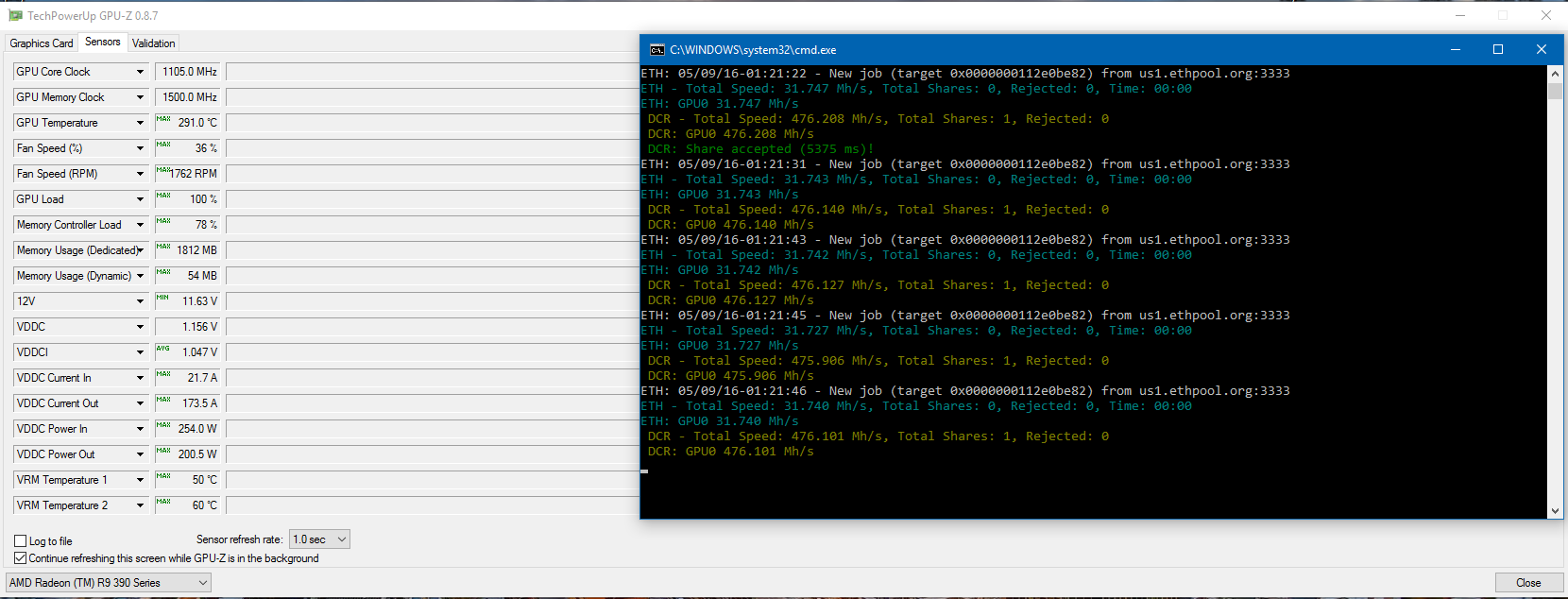Click the "DCR: GPU0 476.101 Mh/s" line
The width and height of the screenshot is (1568, 599).
pos(730,452)
